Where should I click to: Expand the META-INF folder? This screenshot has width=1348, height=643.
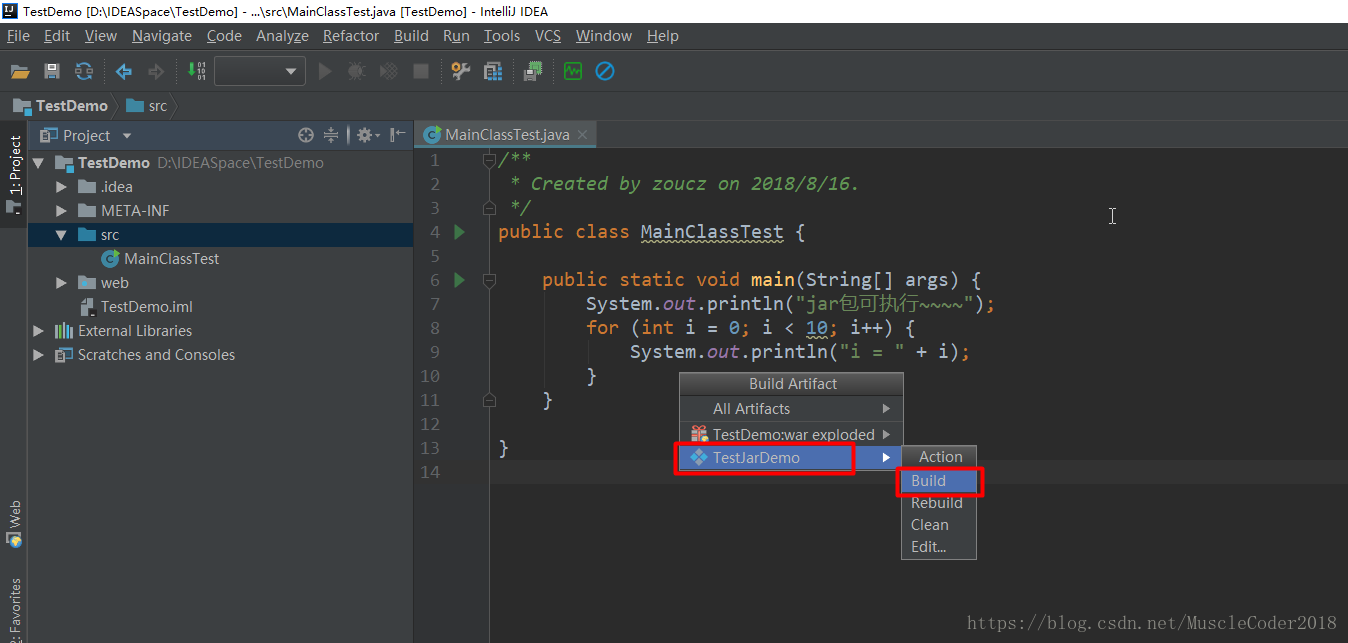coord(62,211)
